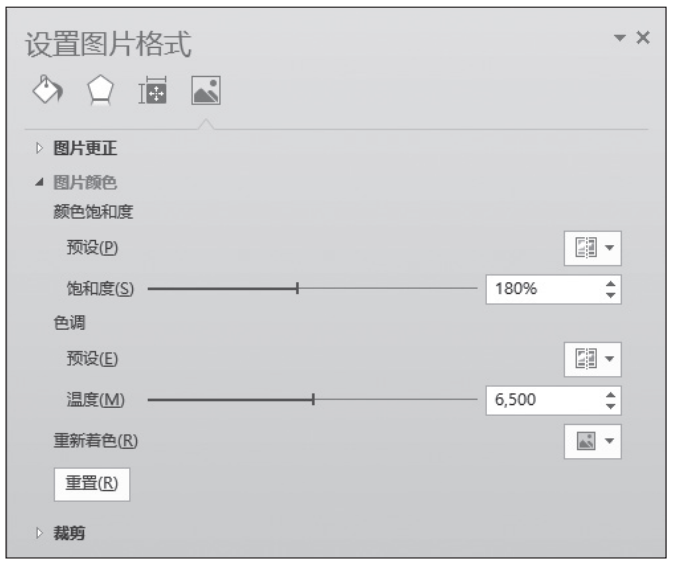Image resolution: width=679 pixels, height=568 pixels.
Task: Click the 重置(R) reset button
Action: click(92, 484)
